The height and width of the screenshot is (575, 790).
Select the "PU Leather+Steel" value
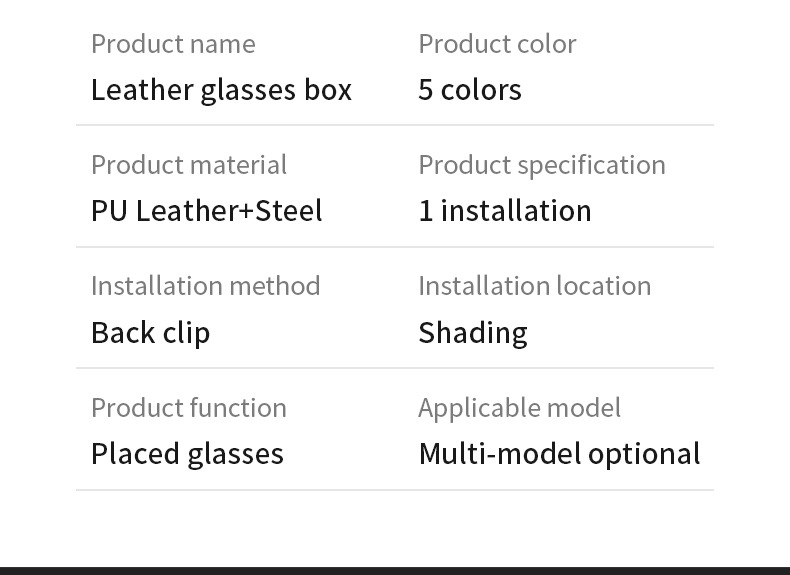coord(207,211)
